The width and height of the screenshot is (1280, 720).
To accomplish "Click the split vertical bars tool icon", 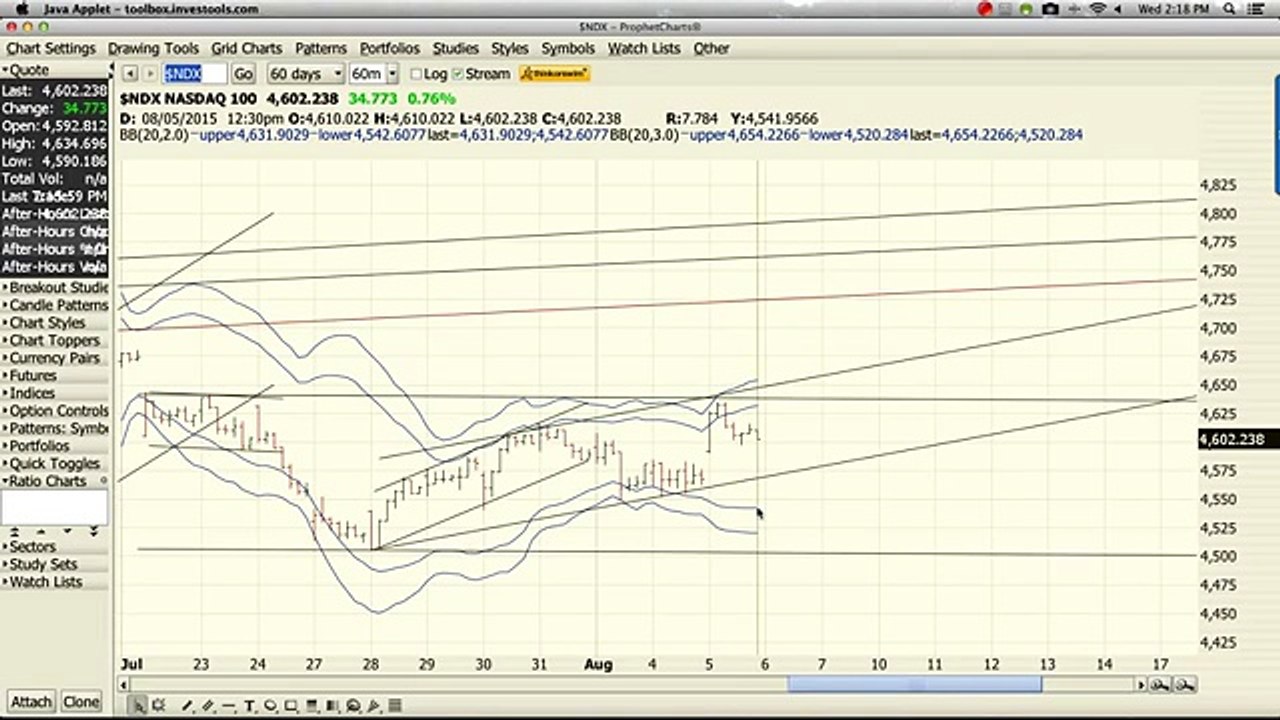I will click(332, 706).
